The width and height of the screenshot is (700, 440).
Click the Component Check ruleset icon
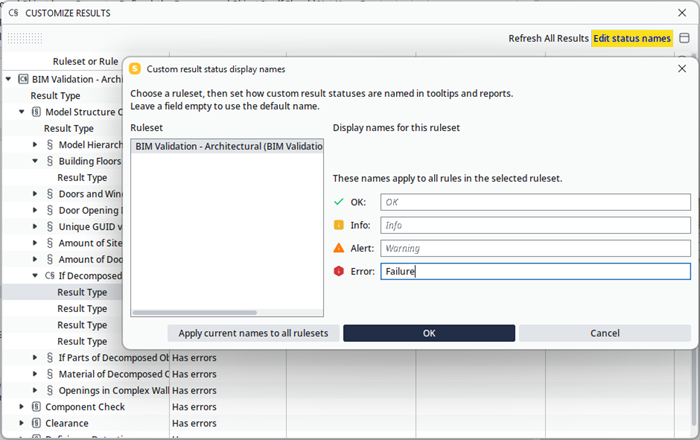pyautogui.click(x=37, y=407)
